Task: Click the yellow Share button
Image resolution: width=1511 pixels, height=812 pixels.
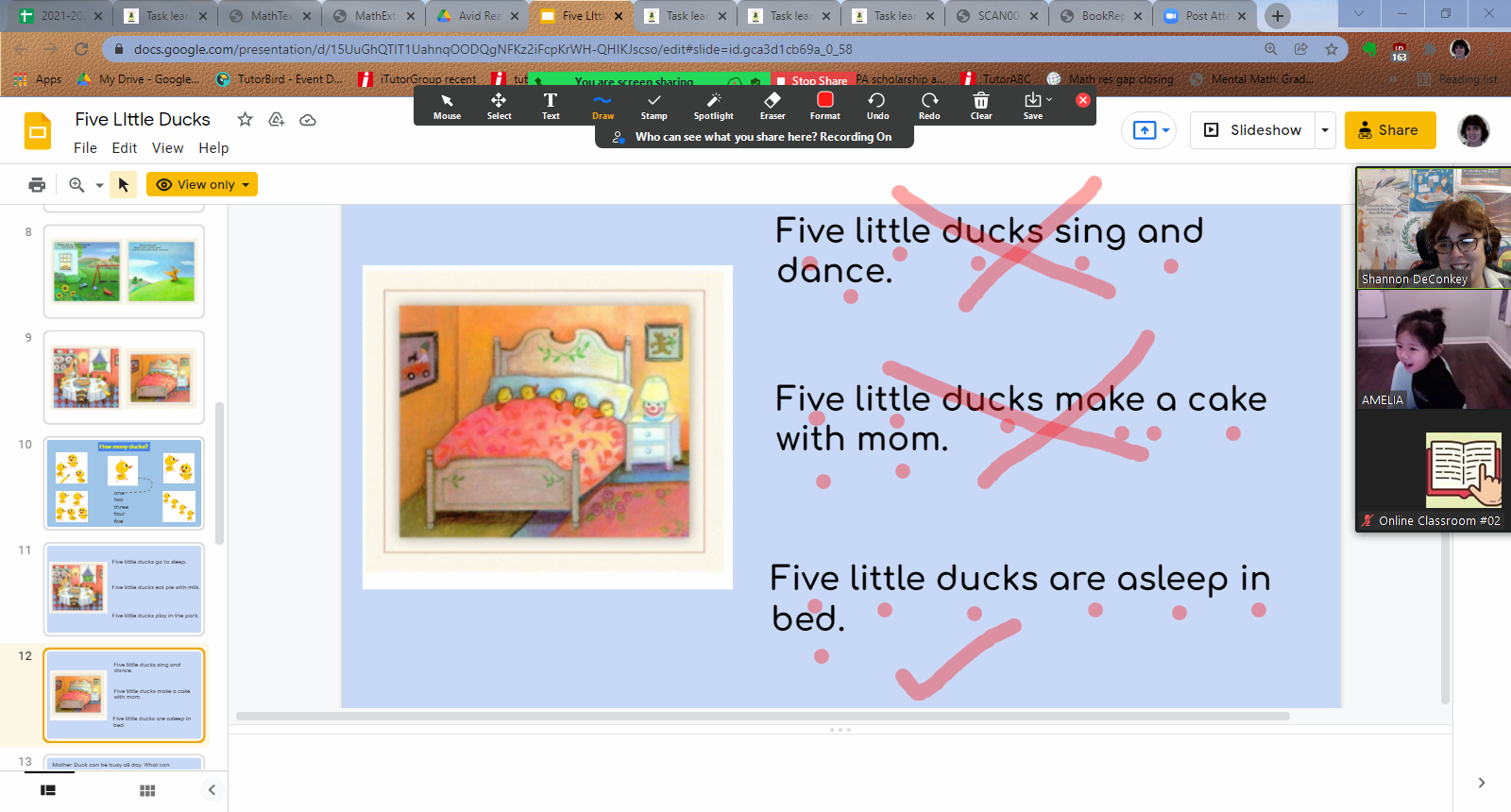Action: (x=1390, y=130)
